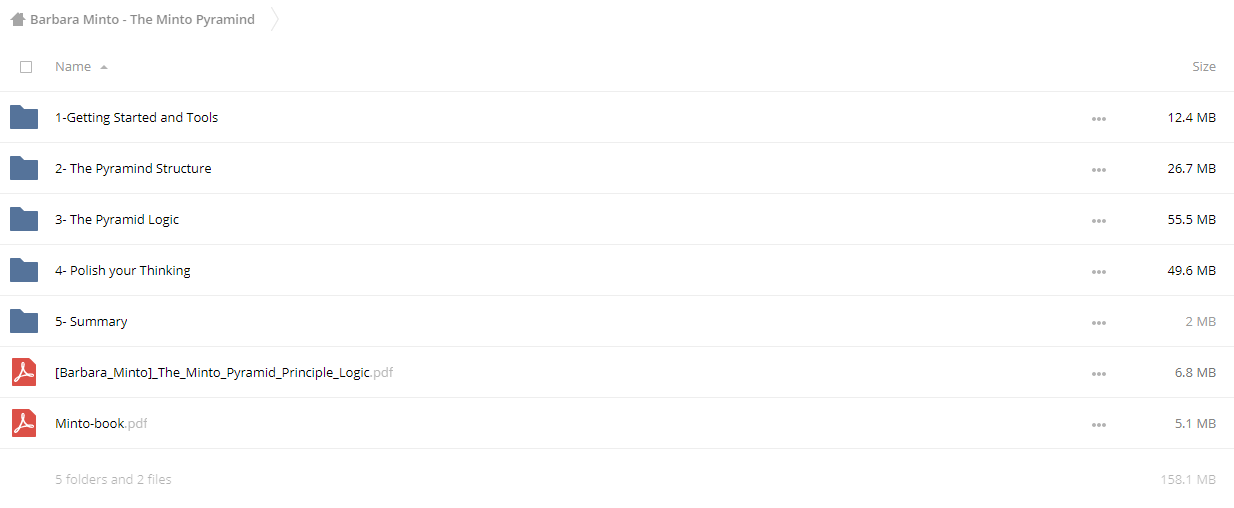The height and width of the screenshot is (508, 1234).
Task: Click folder icon for 3- The Pyramid Logic
Action: pyautogui.click(x=24, y=219)
